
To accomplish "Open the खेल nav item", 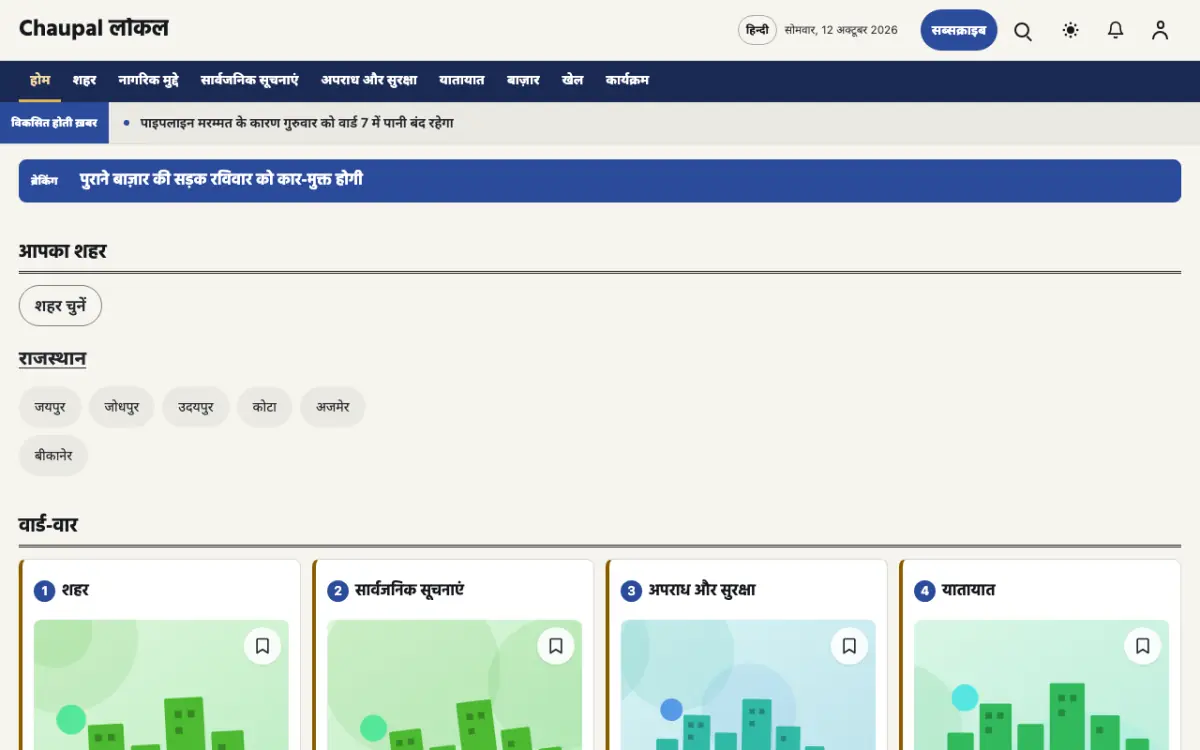I will point(572,80).
